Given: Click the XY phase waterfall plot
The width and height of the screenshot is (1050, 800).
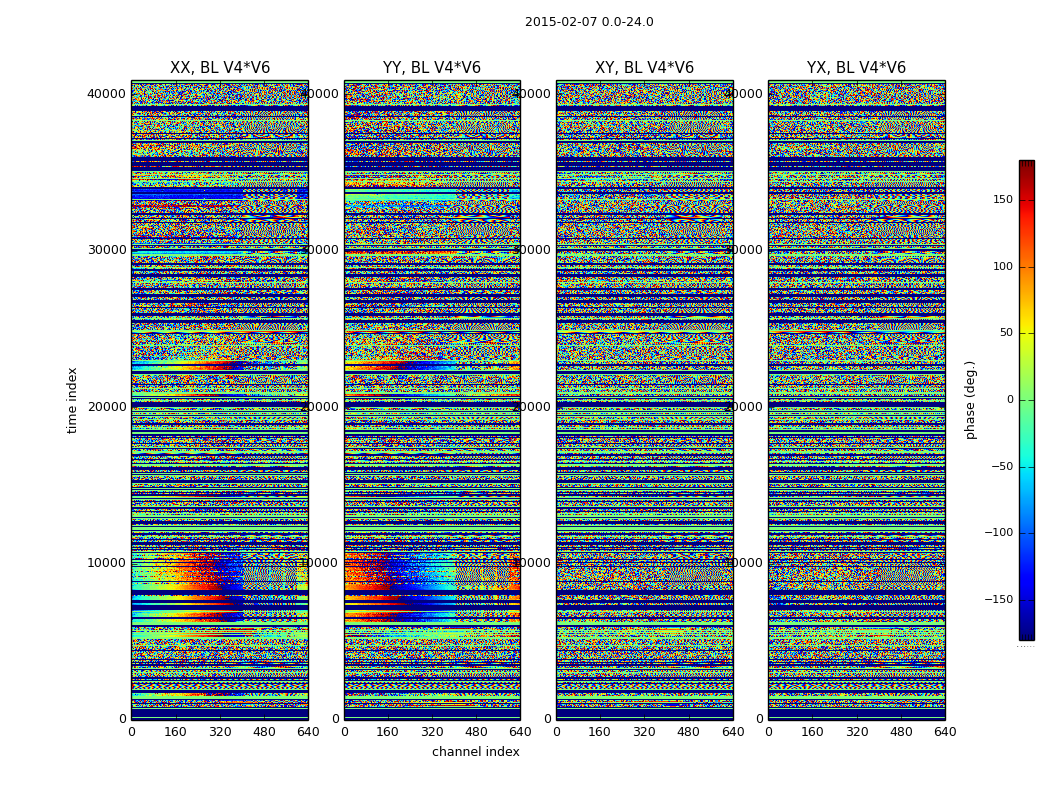Looking at the screenshot, I should [x=644, y=400].
